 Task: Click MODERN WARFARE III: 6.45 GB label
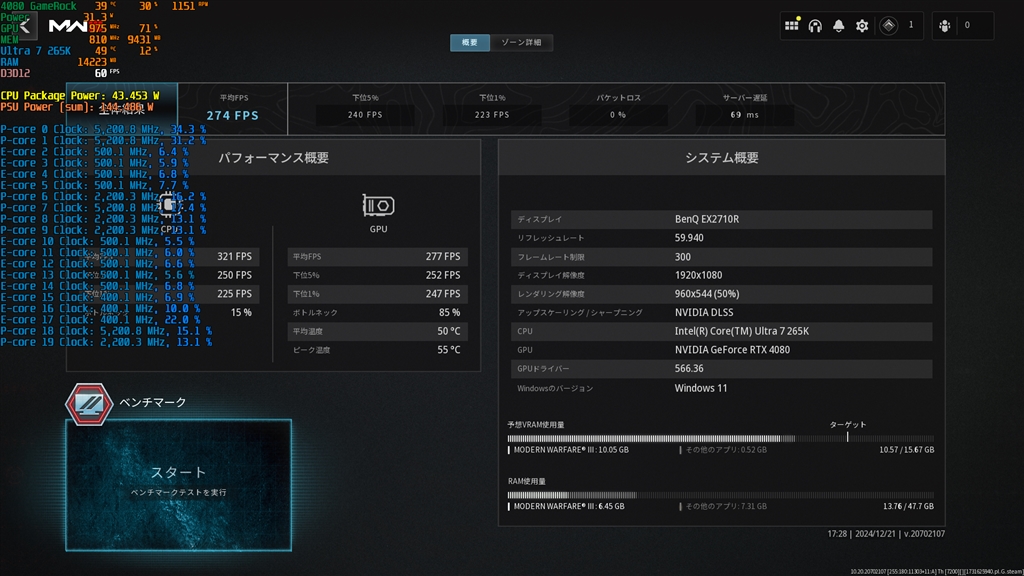pos(569,506)
